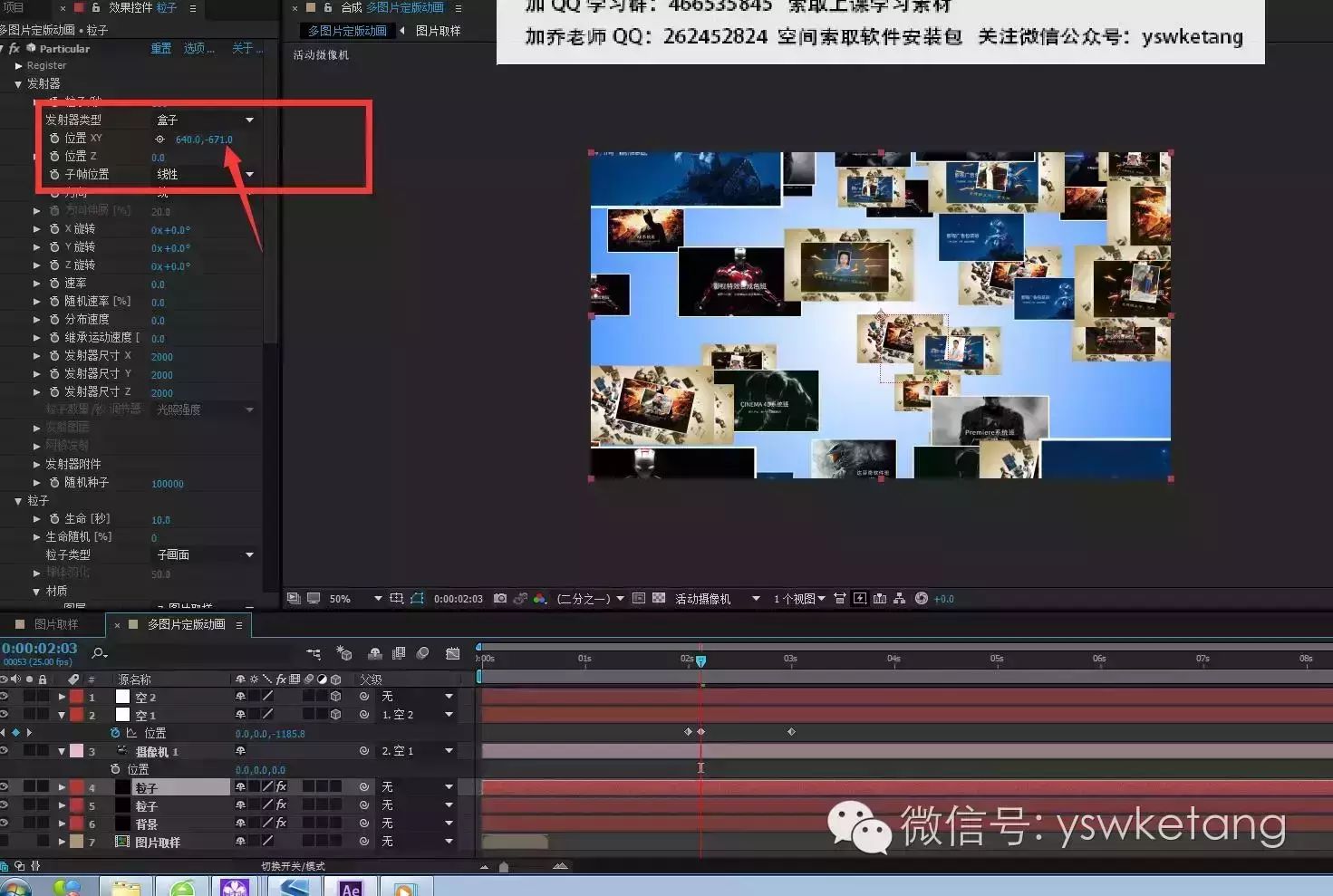This screenshot has width=1333, height=896.
Task: Click the 重置 reset link
Action: point(161,48)
